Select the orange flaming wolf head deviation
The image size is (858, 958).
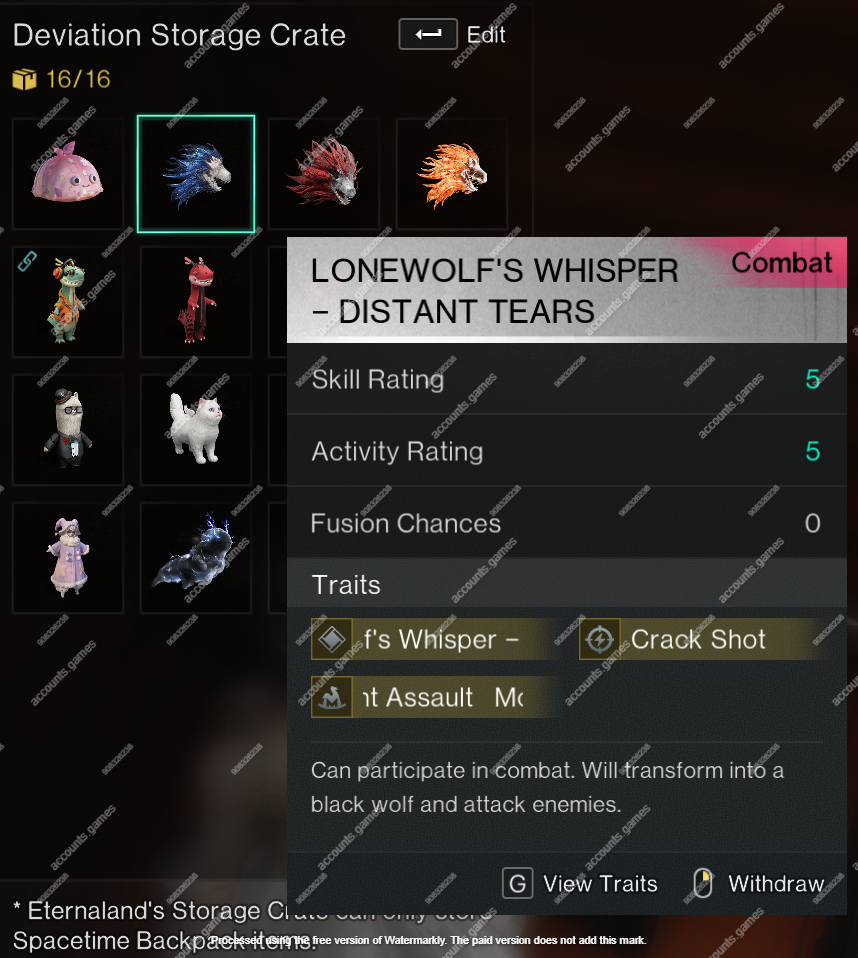[x=452, y=174]
